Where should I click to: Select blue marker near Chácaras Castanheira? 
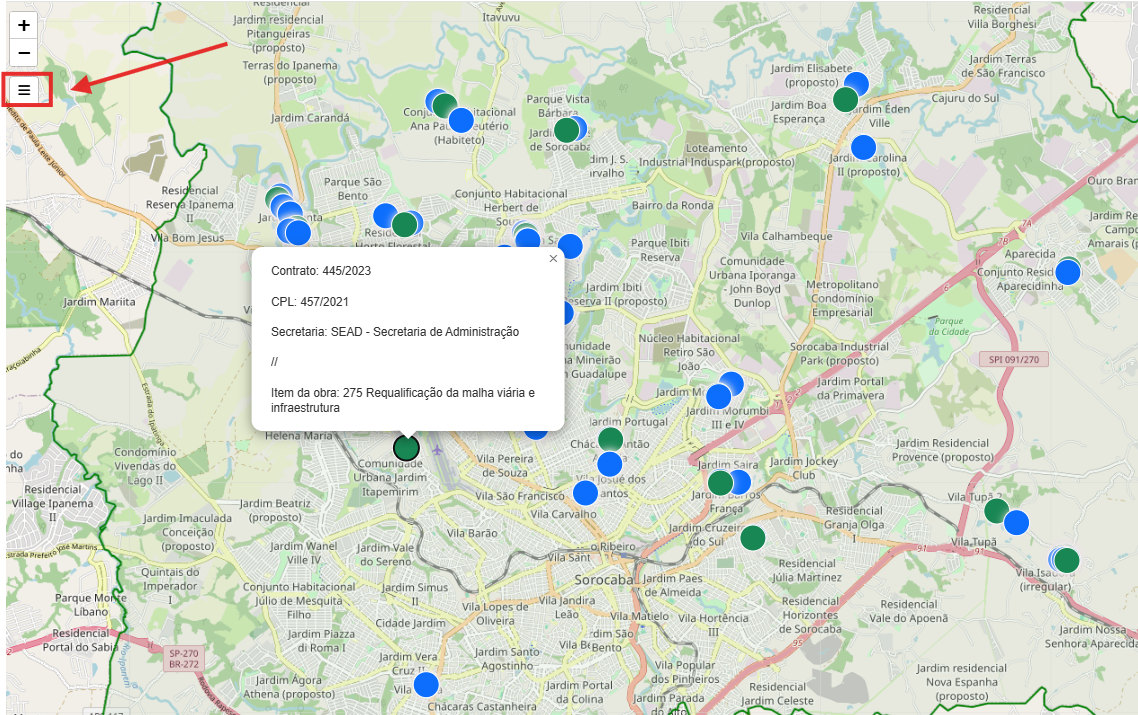(426, 685)
